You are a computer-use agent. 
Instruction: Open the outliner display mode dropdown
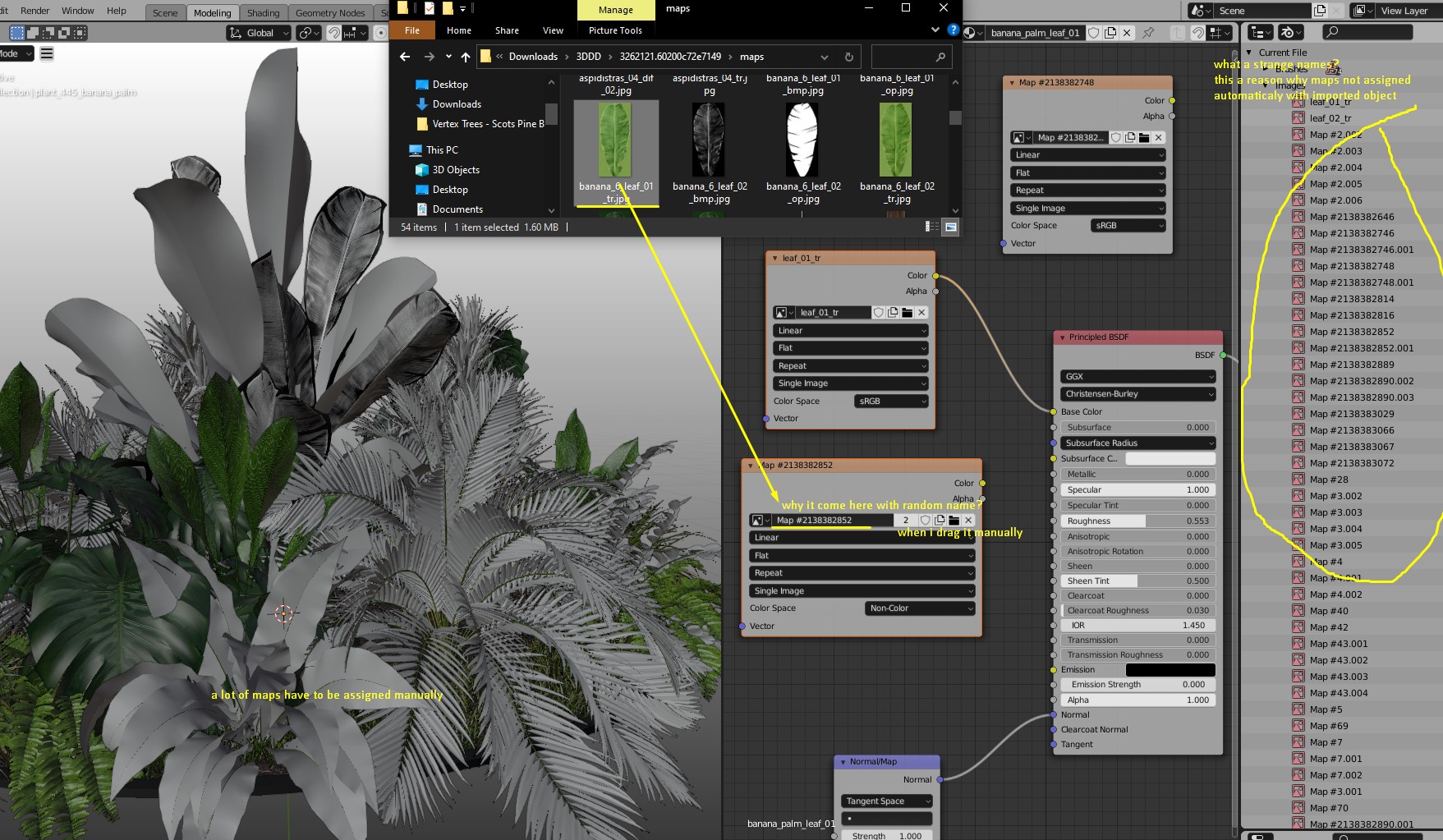[1260, 32]
